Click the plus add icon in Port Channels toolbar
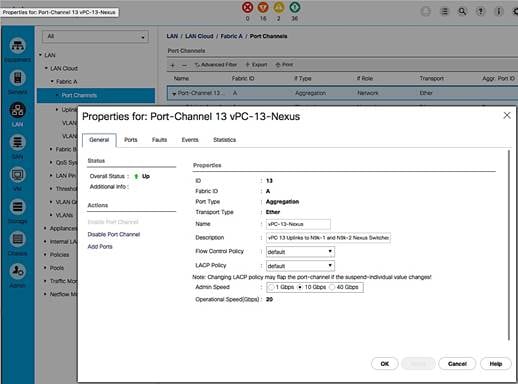Image resolution: width=518 pixels, height=384 pixels. click(172, 65)
